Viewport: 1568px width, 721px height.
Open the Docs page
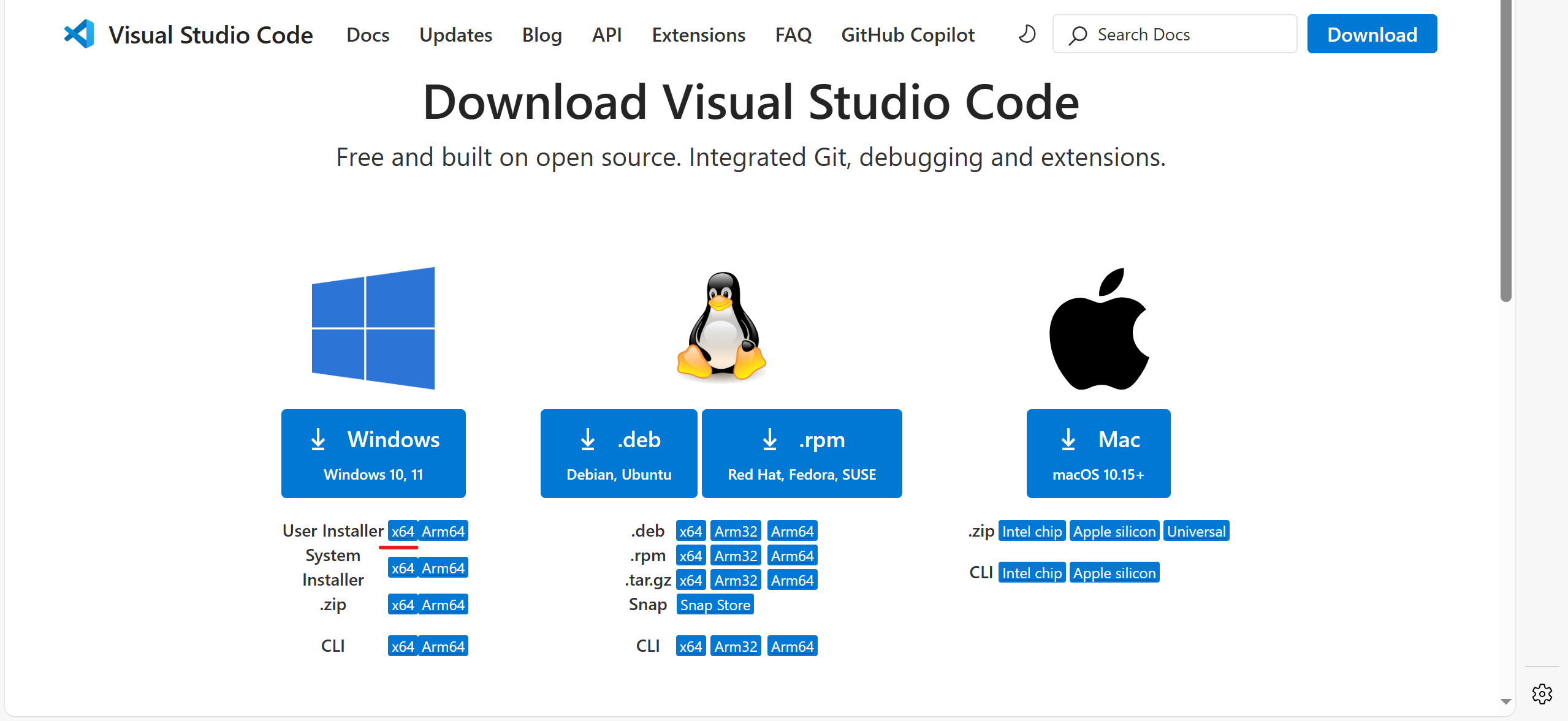368,35
